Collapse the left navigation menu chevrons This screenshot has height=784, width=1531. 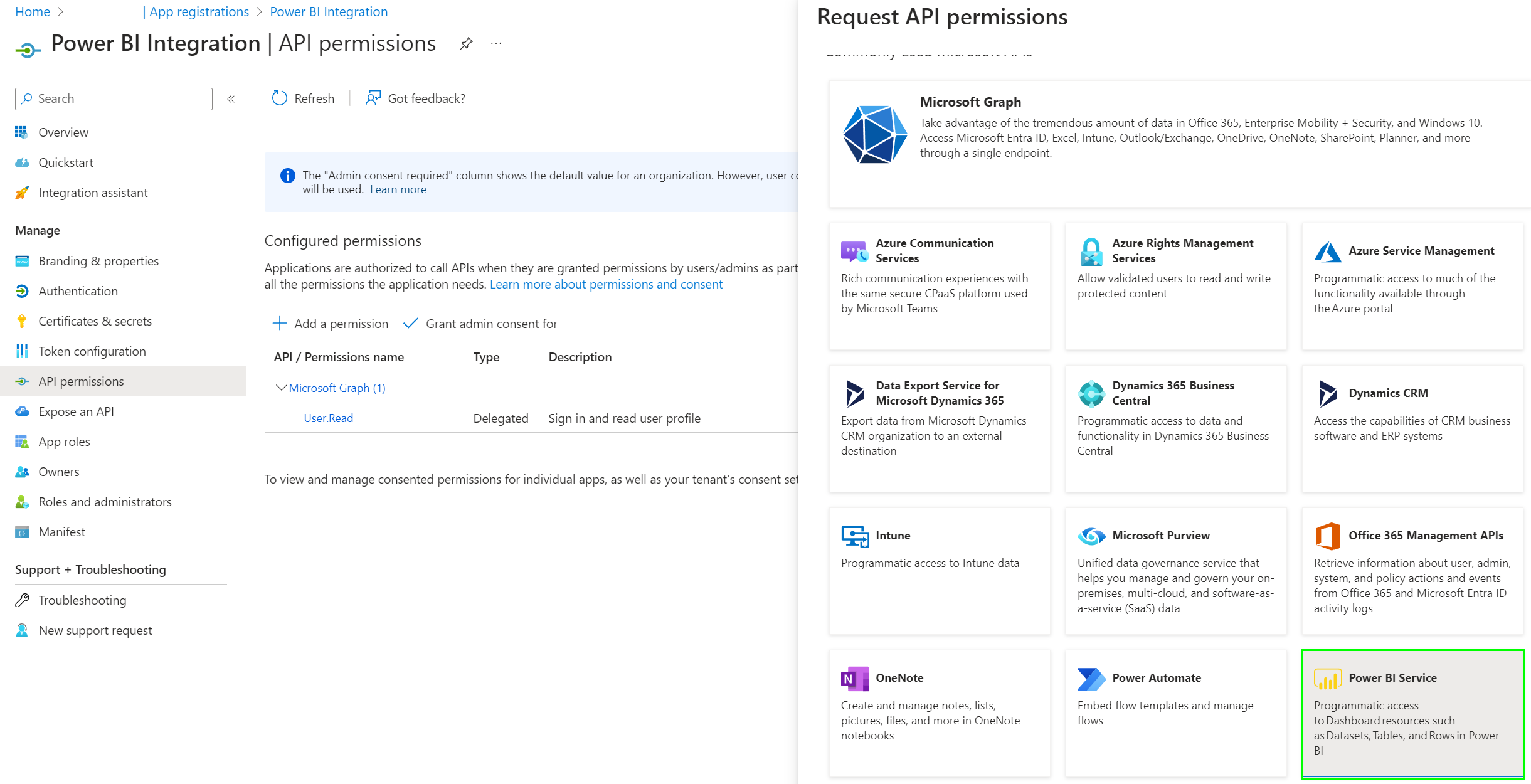tap(231, 99)
